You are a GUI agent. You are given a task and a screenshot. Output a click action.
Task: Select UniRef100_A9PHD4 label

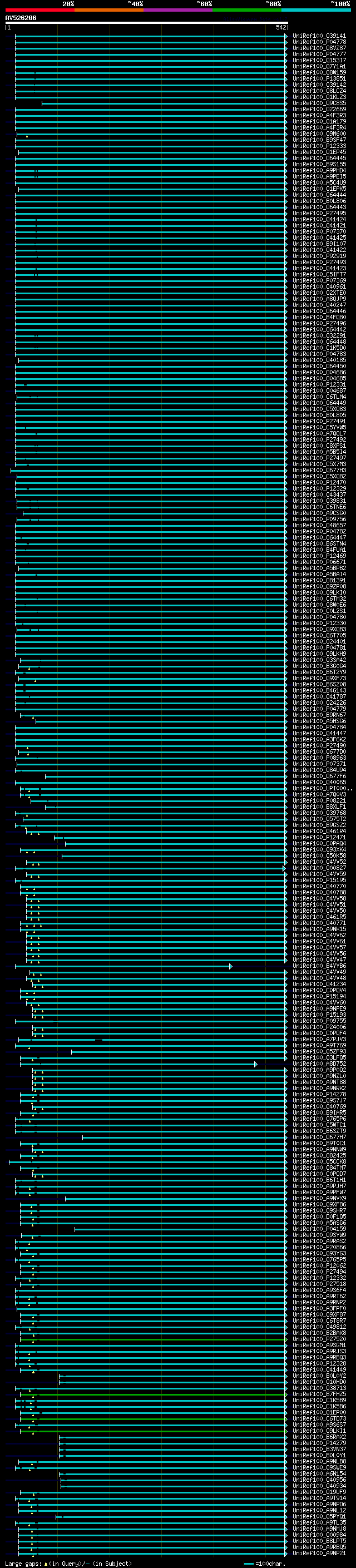[x=319, y=170]
